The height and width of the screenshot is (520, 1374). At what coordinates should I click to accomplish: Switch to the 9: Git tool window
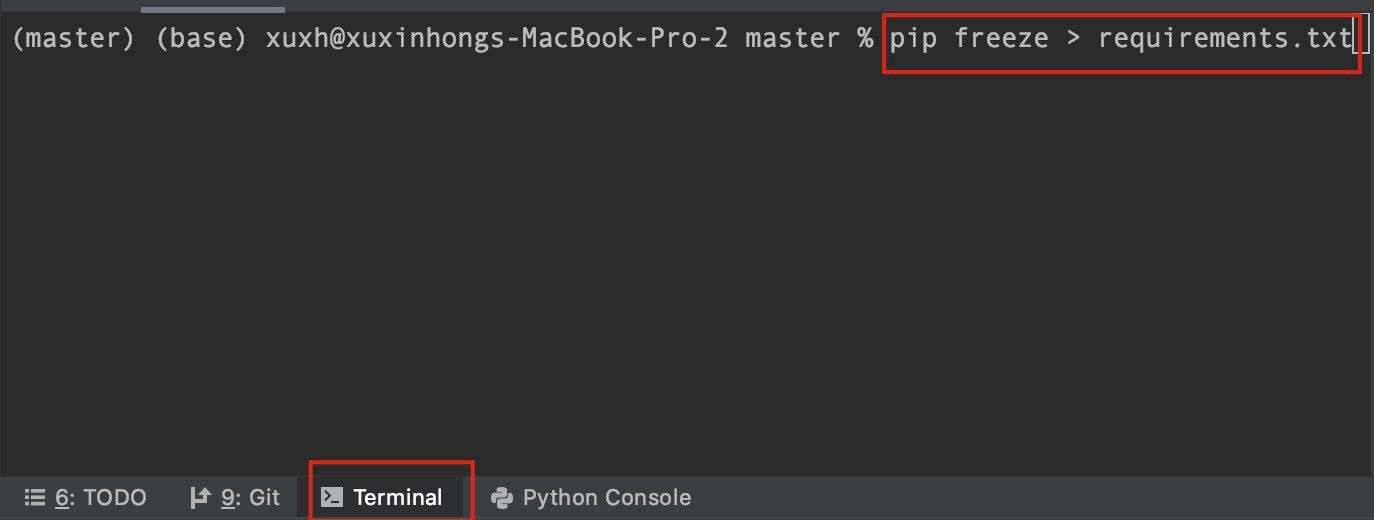[235, 497]
